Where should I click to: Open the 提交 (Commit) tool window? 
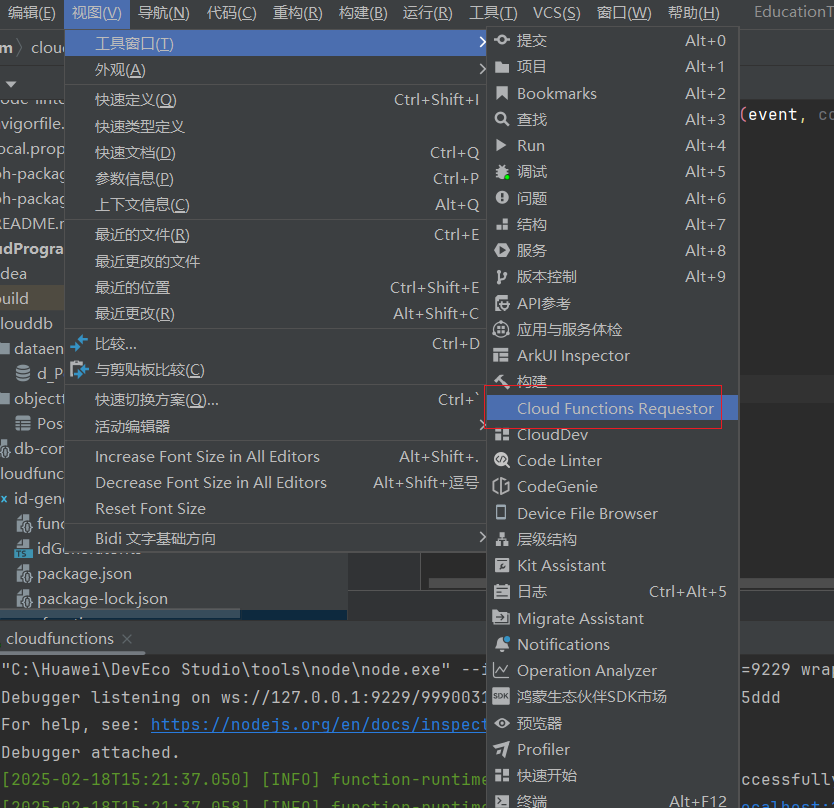612,41
